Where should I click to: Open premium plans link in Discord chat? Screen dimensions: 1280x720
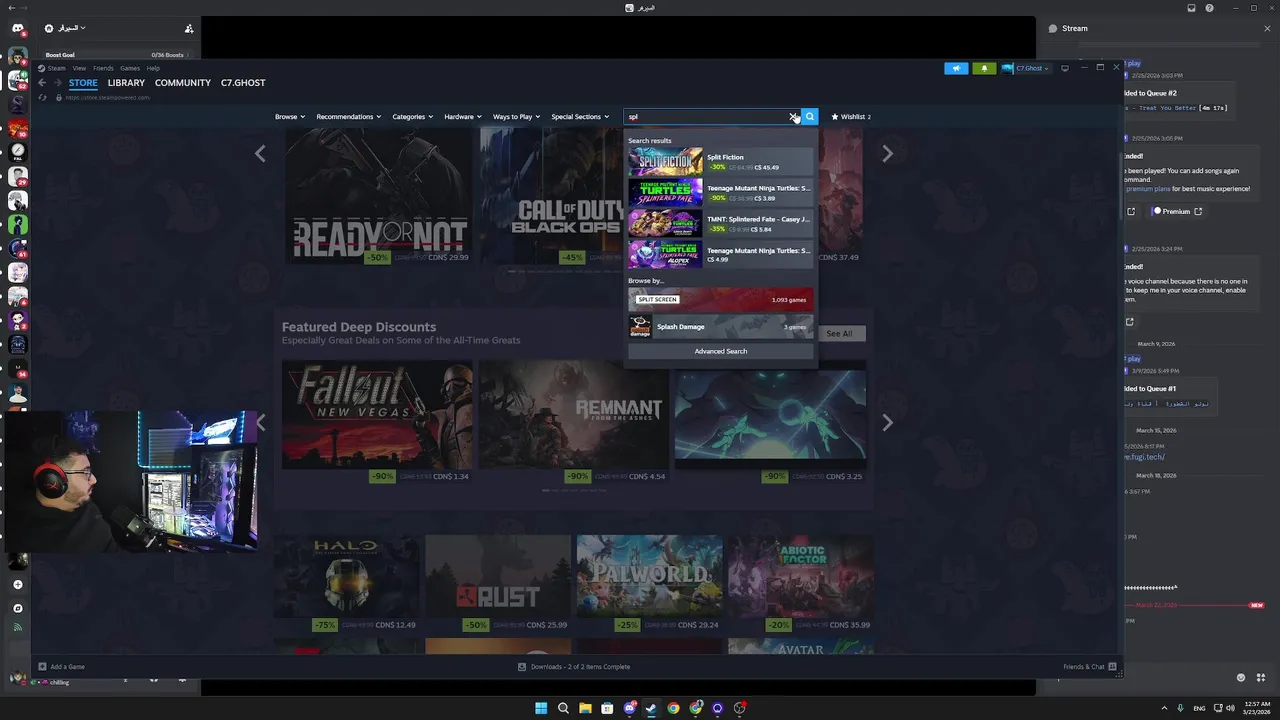click(1147, 189)
